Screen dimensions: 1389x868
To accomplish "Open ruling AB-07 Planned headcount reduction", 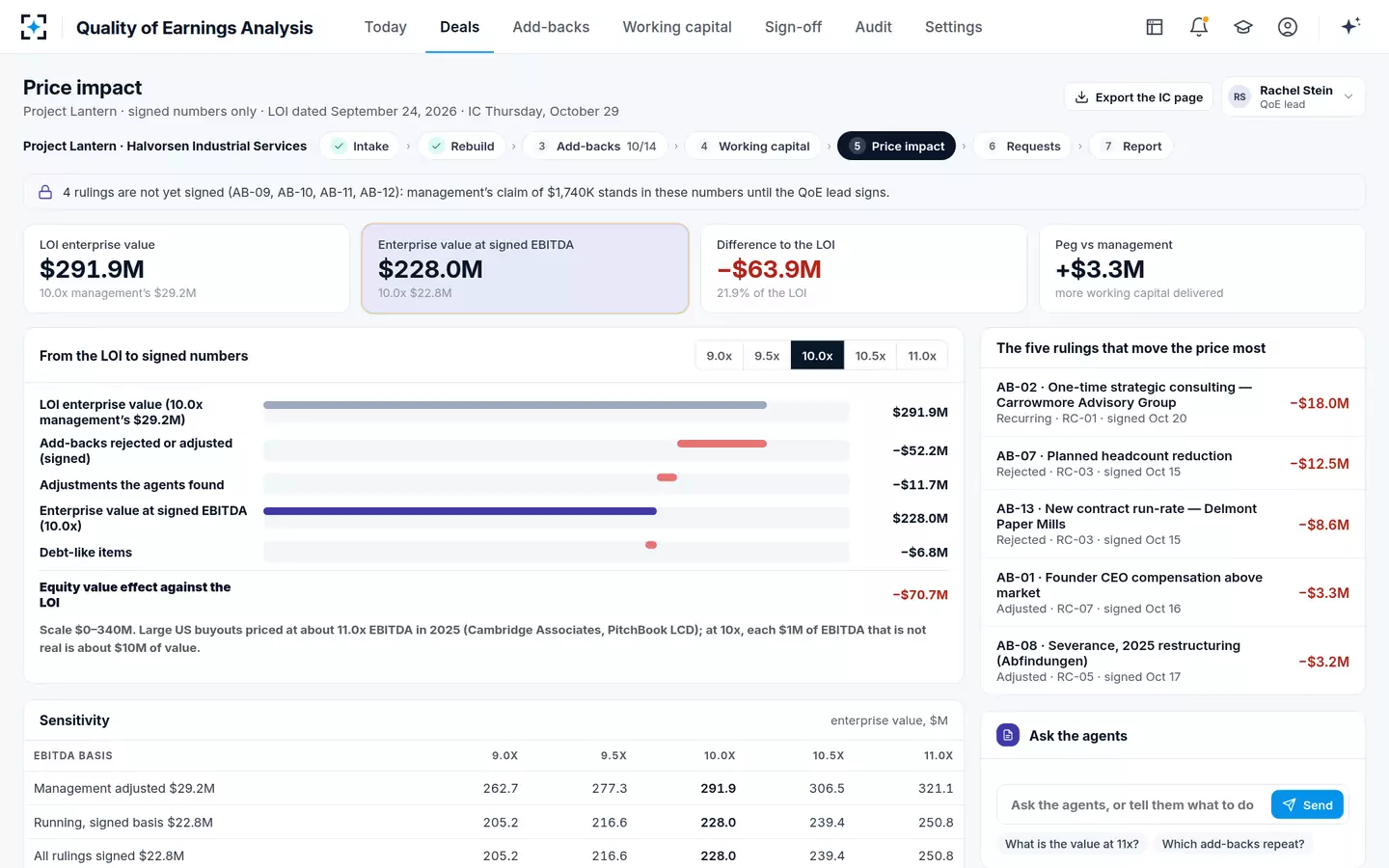I will 1173,463.
